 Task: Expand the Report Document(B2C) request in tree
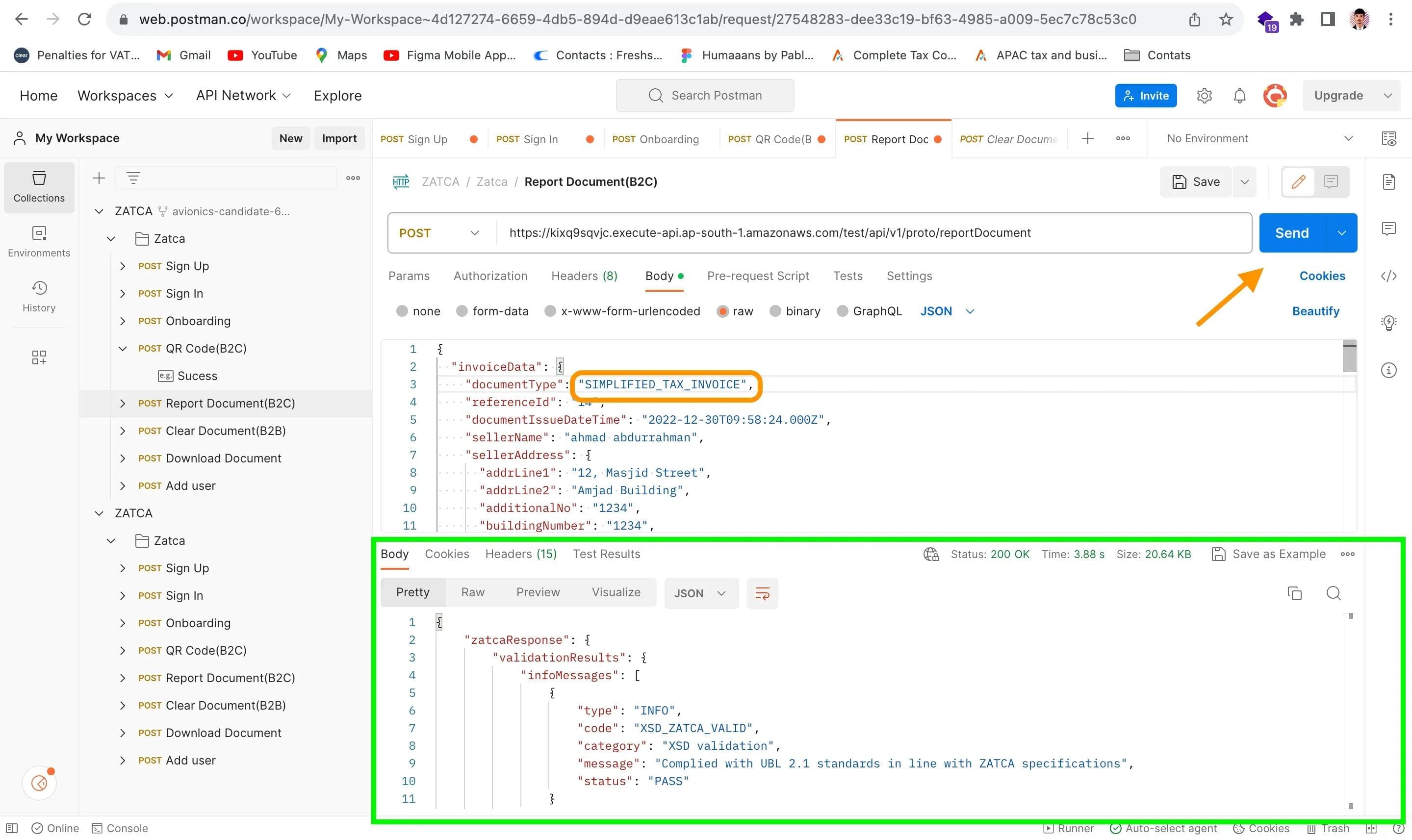coord(123,403)
